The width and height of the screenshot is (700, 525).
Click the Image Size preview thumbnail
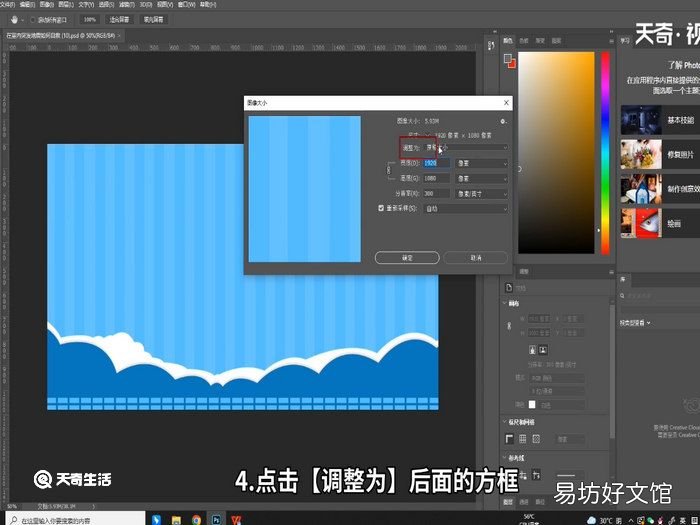coord(304,189)
